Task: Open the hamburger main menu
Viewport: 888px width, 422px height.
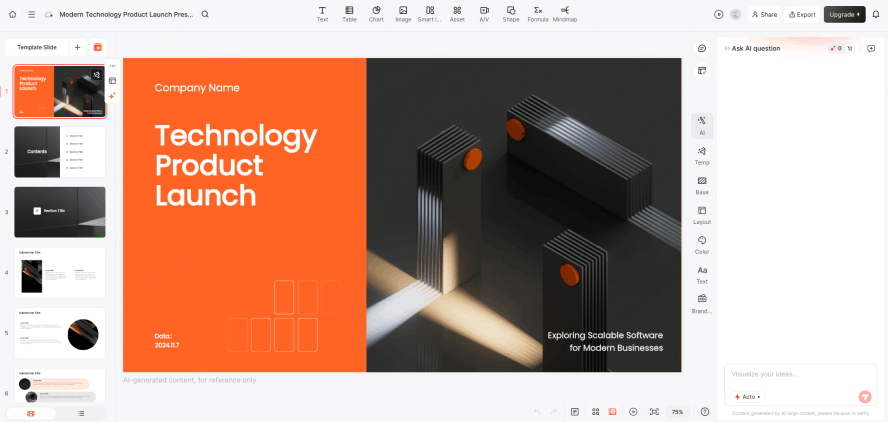Action: click(32, 14)
